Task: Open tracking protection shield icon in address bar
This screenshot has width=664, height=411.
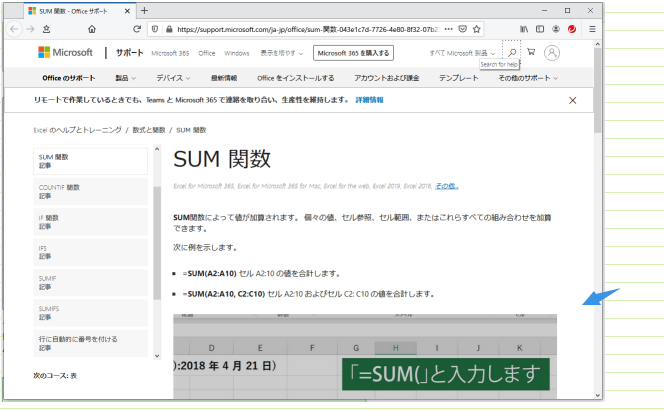Action: click(x=155, y=29)
